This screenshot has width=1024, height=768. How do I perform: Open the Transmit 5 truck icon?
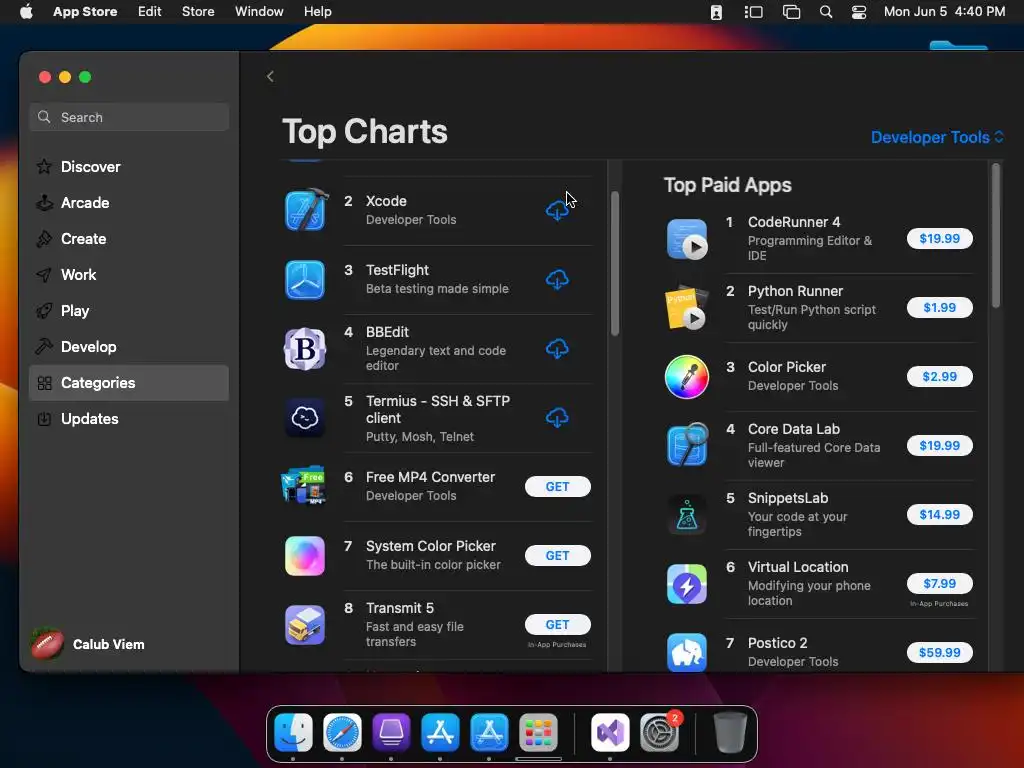coord(305,624)
